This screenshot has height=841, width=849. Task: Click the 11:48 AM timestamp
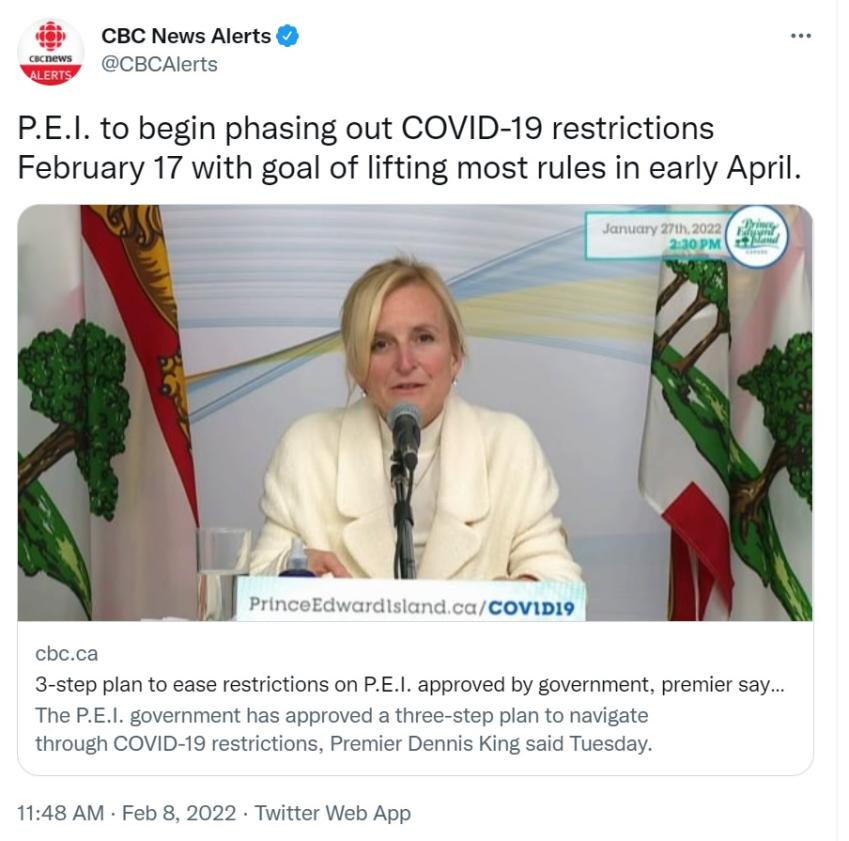[x=61, y=813]
